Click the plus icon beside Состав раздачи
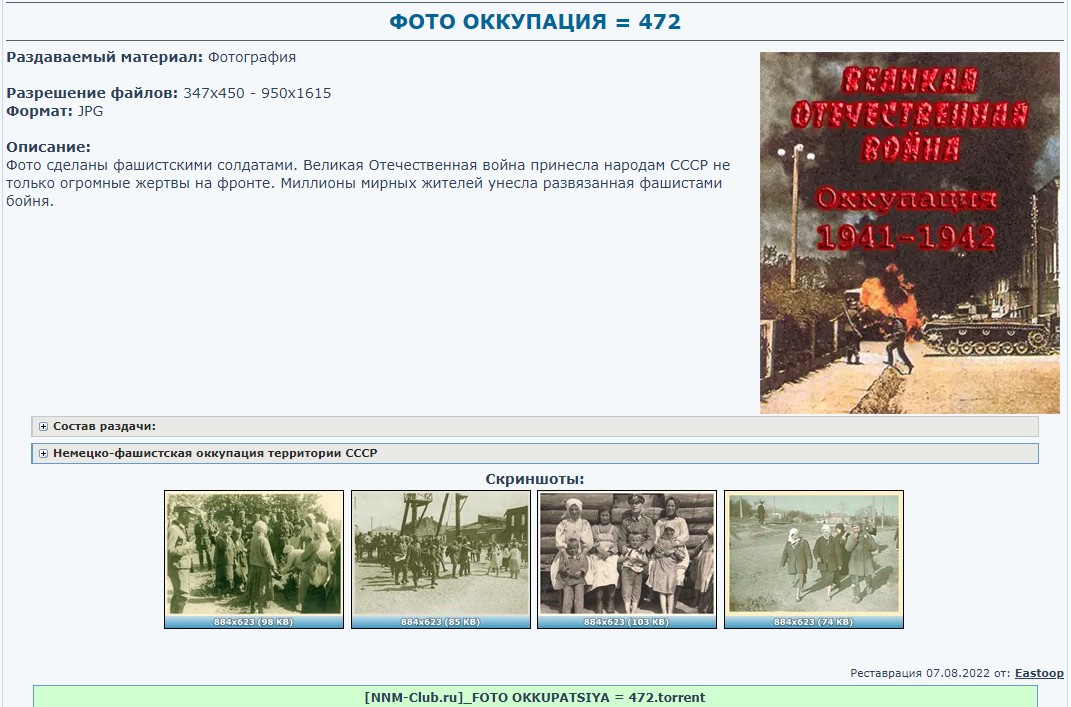Screen dimensions: 1071x707 point(44,427)
